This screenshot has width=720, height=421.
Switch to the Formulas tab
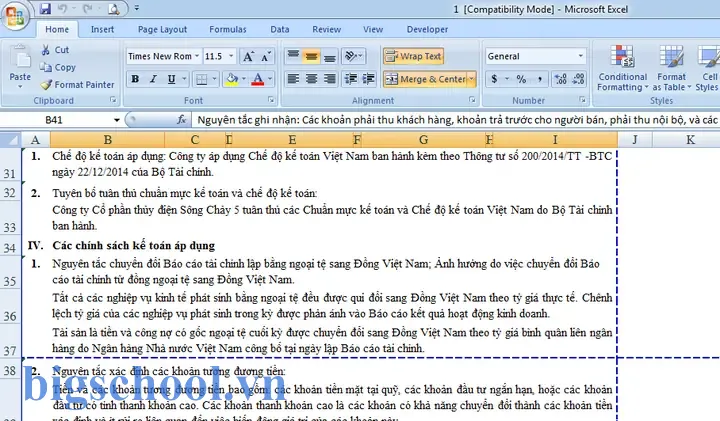click(228, 29)
